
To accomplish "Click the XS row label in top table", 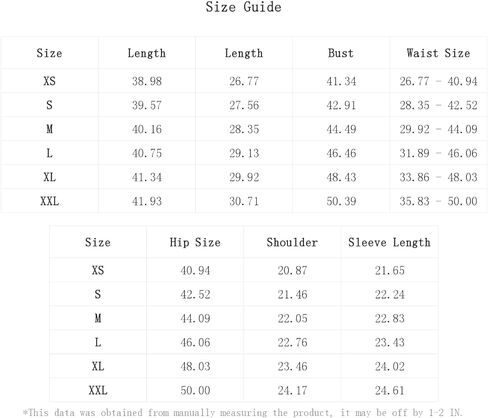I will pos(49,81).
